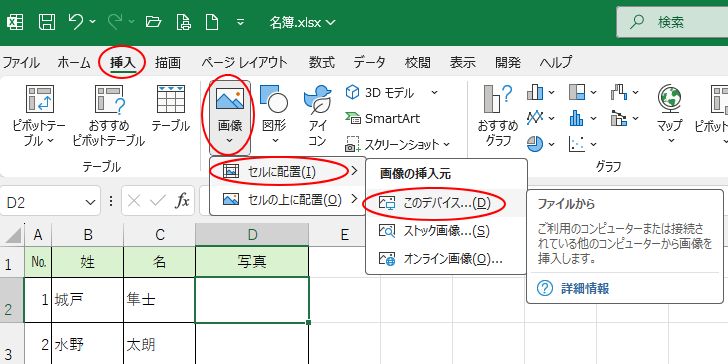
Task: Choose セルの上に配置(O) menu item
Action: pos(287,200)
